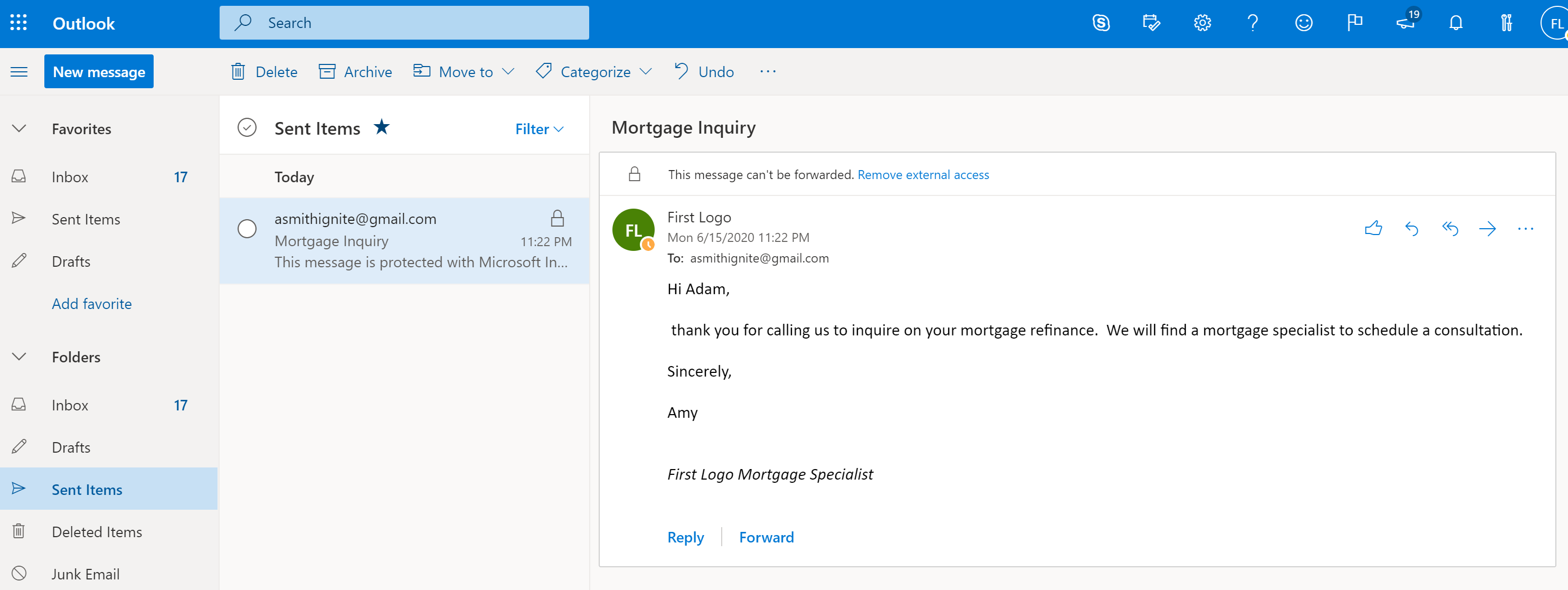Click the Remove external access link

tap(923, 174)
